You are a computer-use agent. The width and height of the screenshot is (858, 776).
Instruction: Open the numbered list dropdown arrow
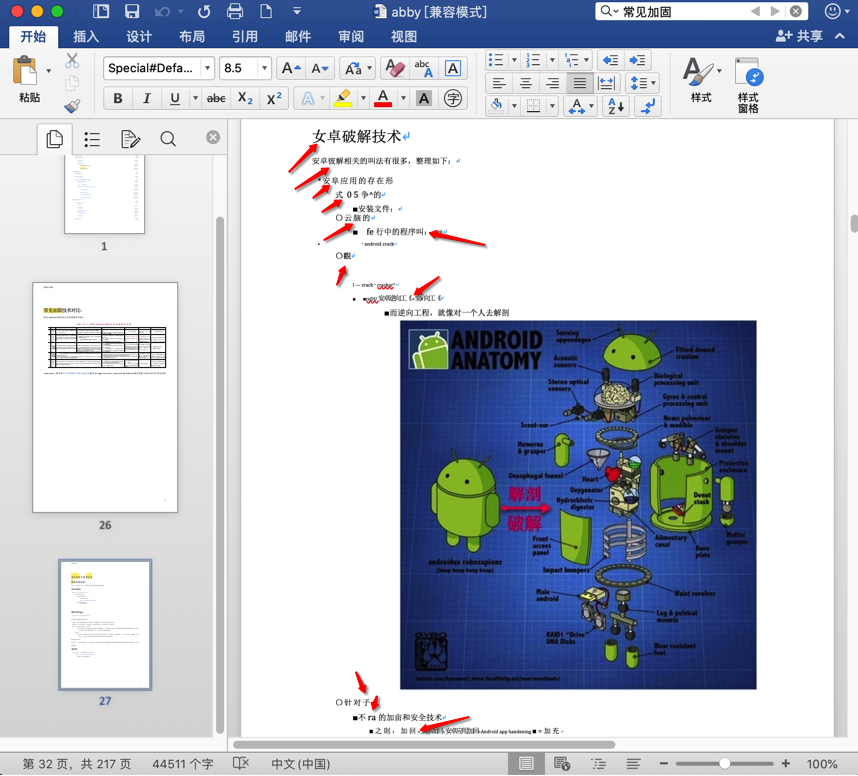click(x=552, y=60)
